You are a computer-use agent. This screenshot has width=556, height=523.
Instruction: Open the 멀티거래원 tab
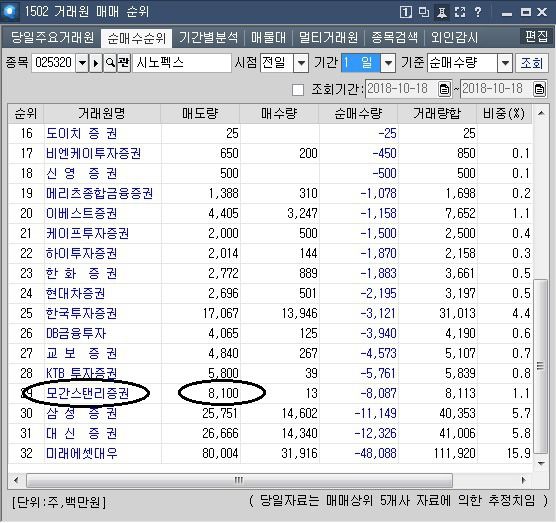328,38
